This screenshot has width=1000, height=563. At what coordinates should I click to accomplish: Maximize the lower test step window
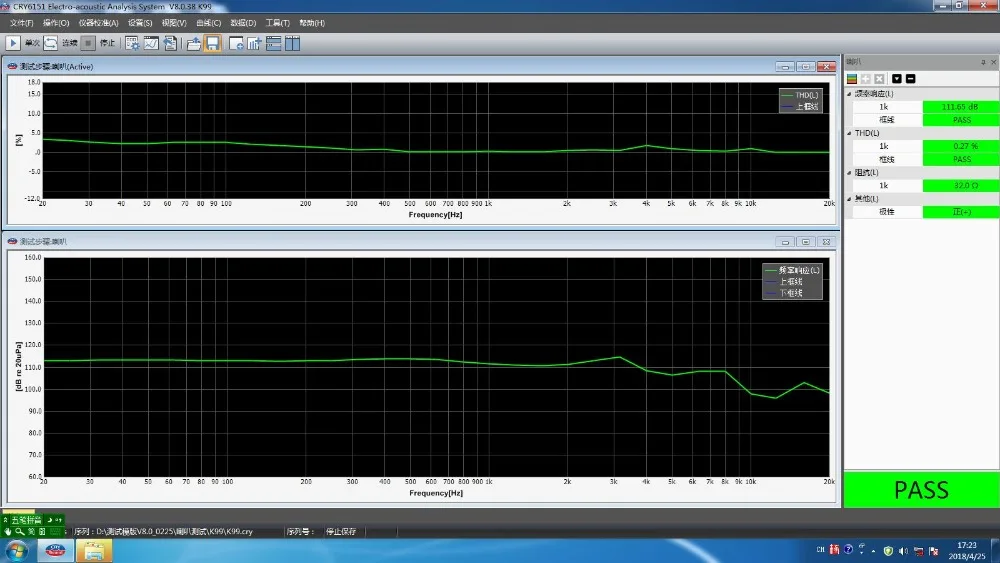click(x=805, y=242)
